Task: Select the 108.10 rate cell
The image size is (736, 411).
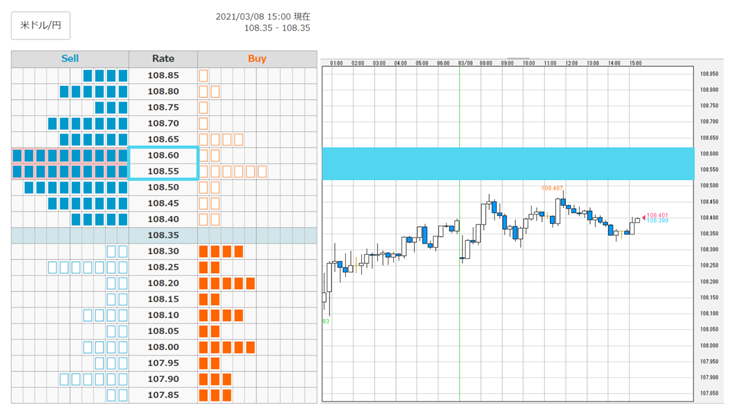Action: tap(163, 315)
